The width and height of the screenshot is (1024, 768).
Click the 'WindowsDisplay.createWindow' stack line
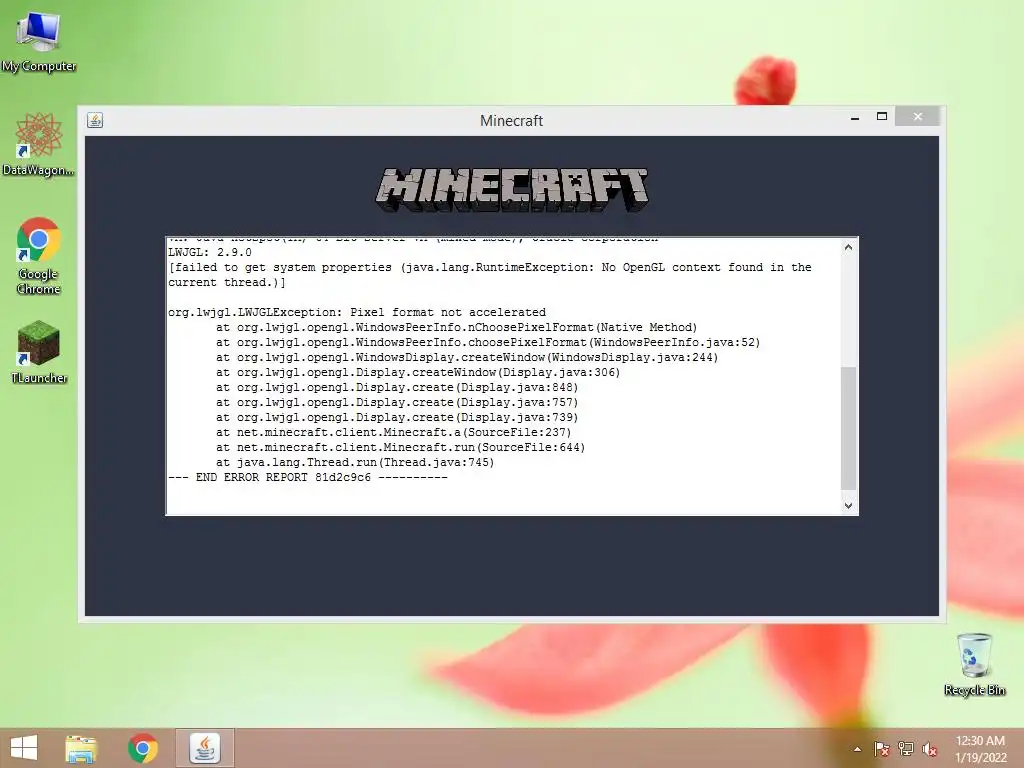click(x=467, y=357)
